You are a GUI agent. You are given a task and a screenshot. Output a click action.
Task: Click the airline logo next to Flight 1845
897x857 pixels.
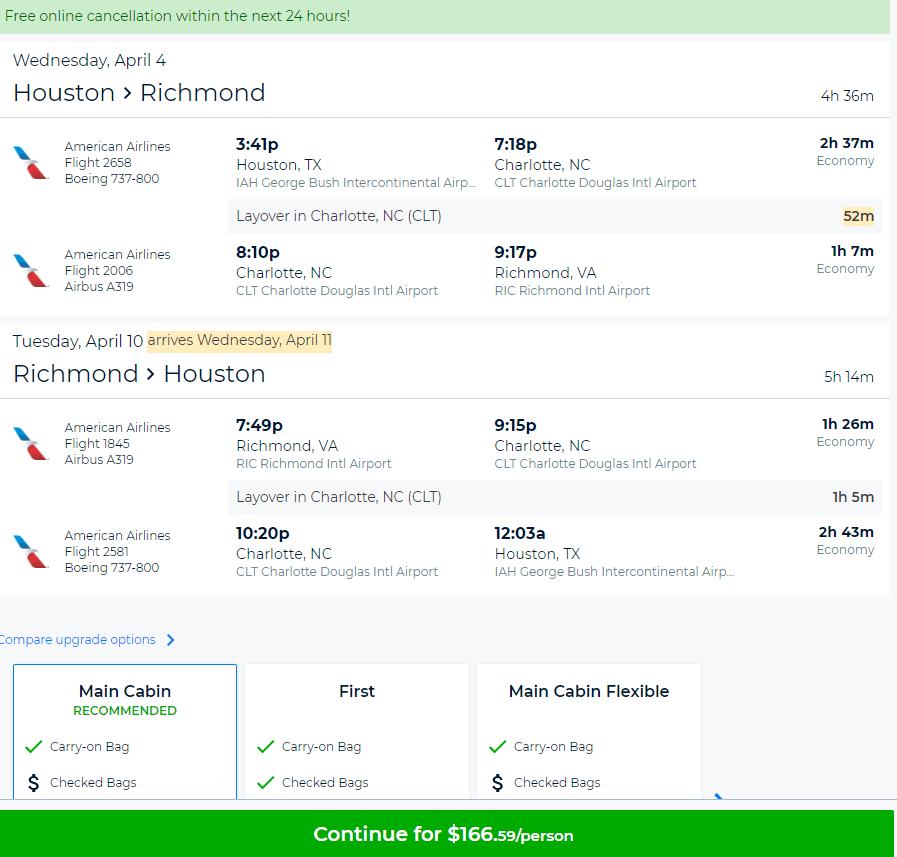point(30,443)
